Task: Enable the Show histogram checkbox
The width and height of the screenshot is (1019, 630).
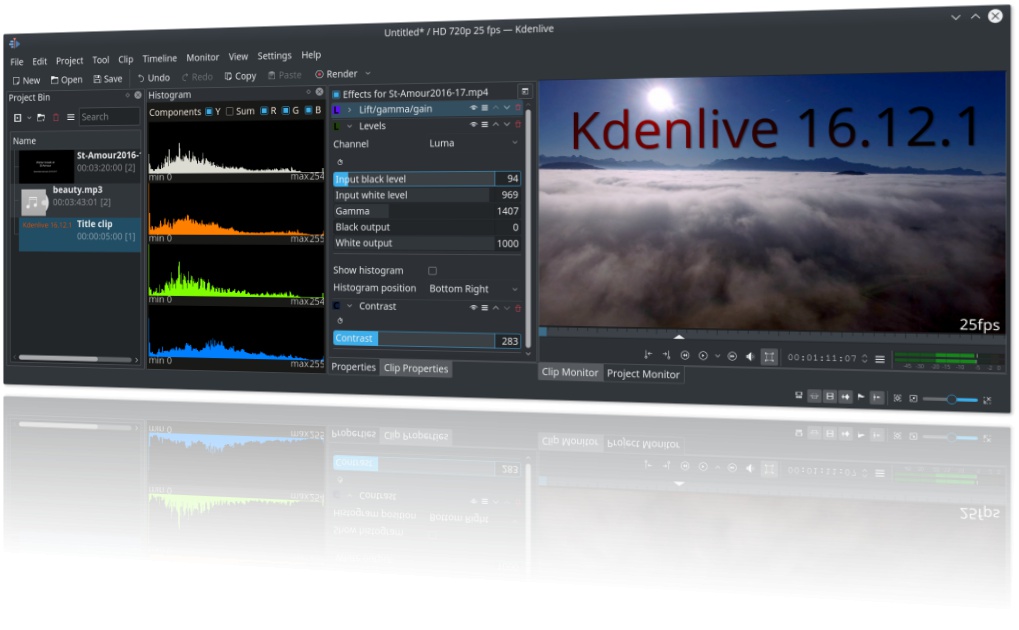Action: (432, 271)
